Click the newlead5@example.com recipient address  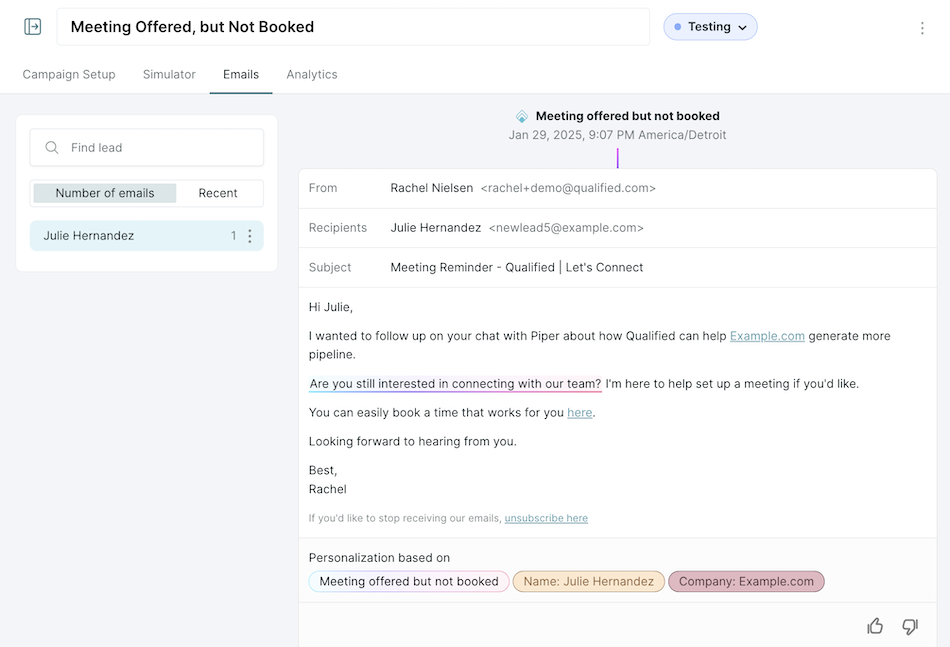click(566, 228)
